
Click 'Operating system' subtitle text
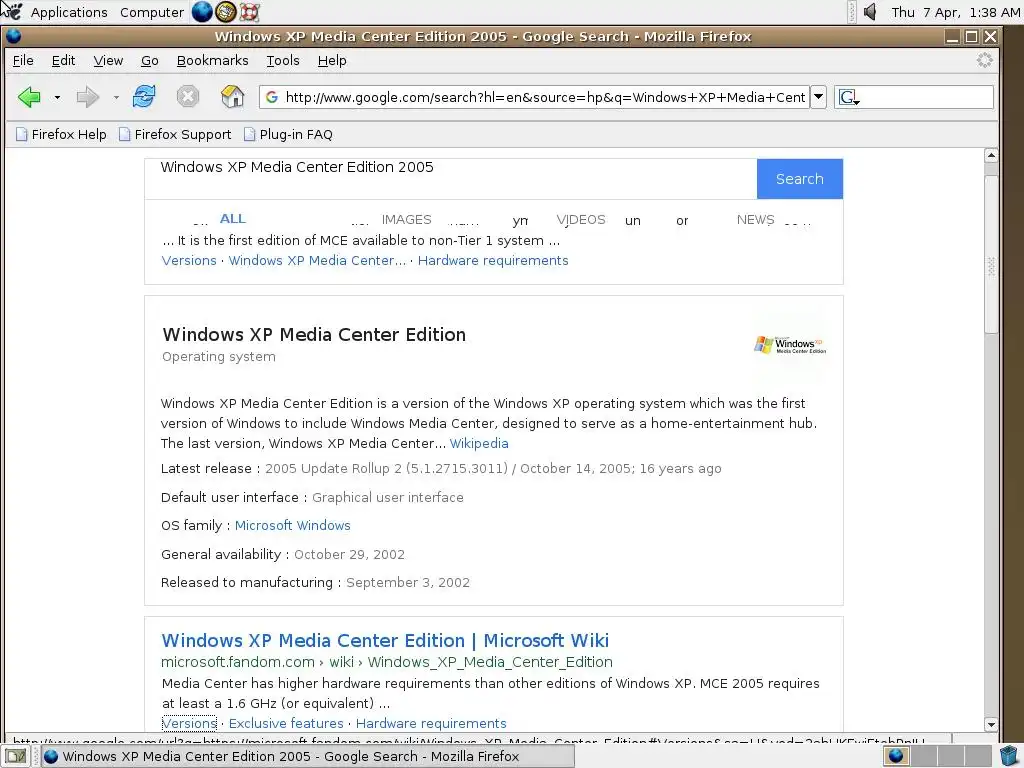pos(219,357)
